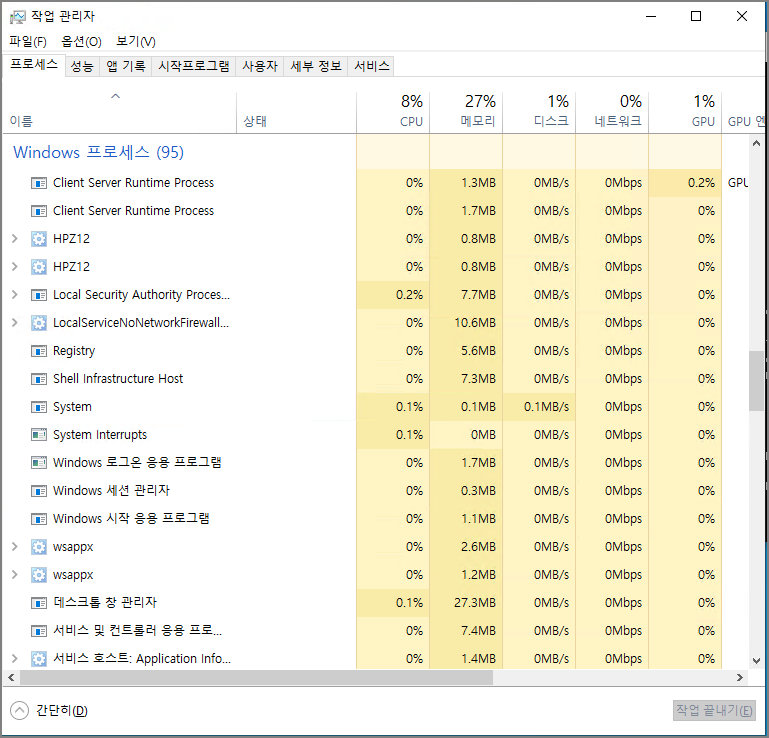Click the horizontal scrollbar right arrow
Screen dimensions: 769x738
click(x=740, y=678)
